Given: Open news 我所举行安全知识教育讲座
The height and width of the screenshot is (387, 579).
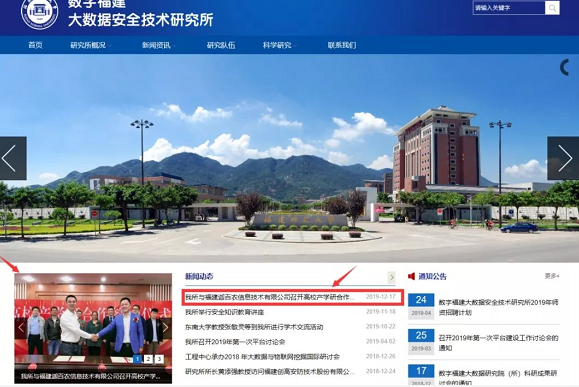Looking at the screenshot, I should click(225, 312).
